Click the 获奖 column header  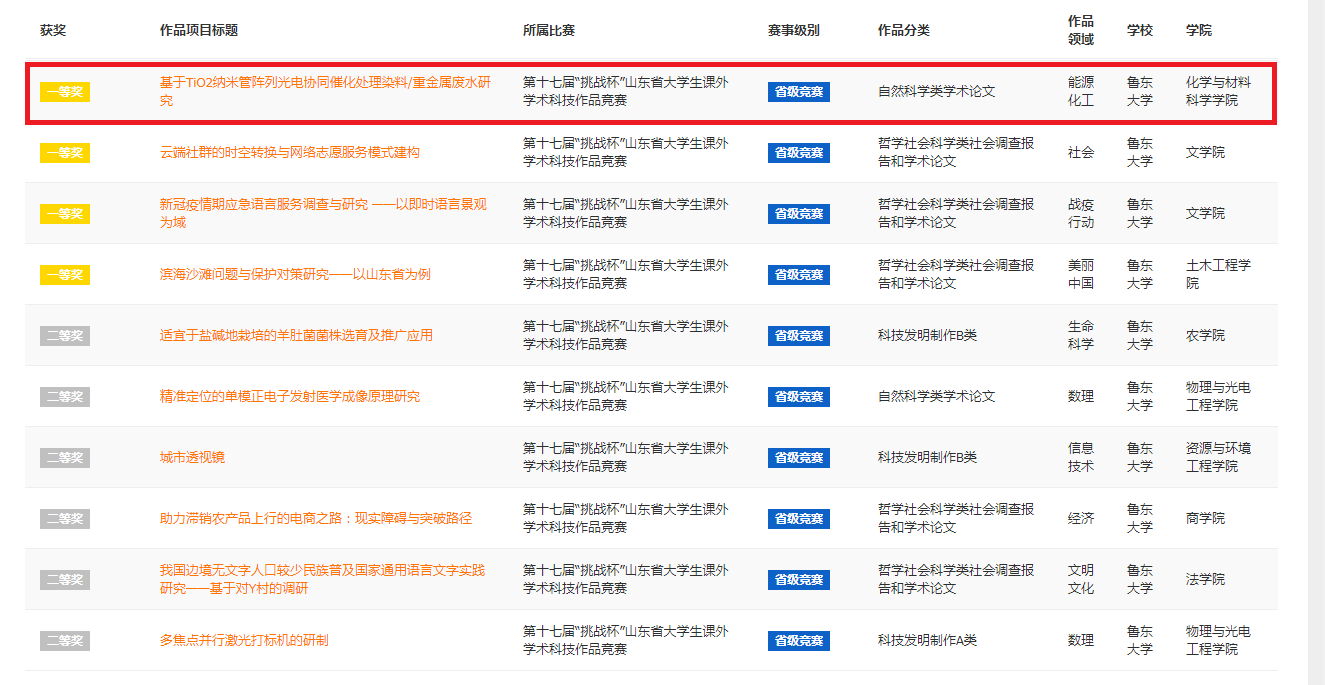[53, 30]
